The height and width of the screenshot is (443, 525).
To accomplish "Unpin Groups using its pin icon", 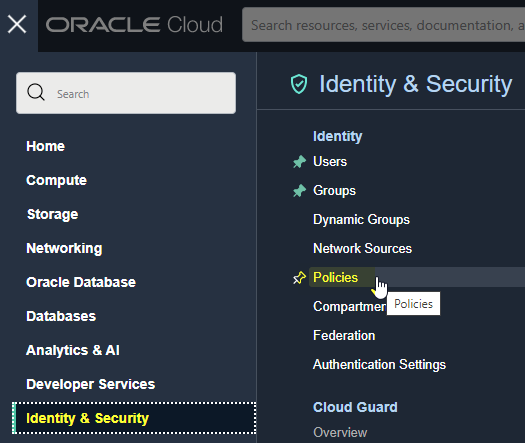I will [299, 191].
